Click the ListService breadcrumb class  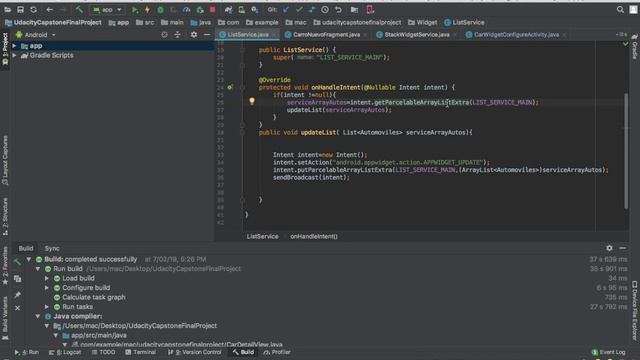pyautogui.click(x=464, y=22)
